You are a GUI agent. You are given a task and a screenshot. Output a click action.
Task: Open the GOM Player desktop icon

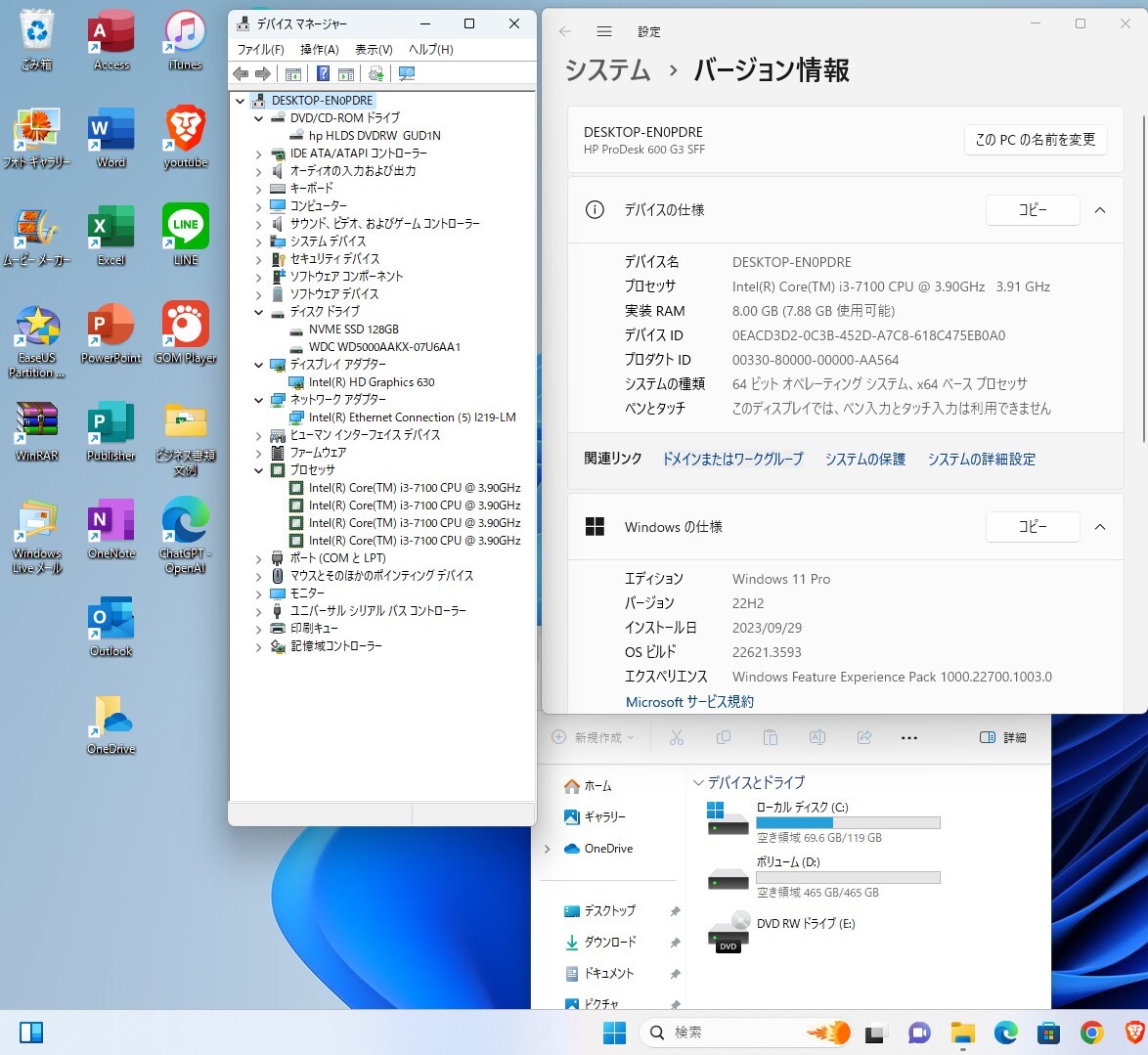[x=186, y=331]
